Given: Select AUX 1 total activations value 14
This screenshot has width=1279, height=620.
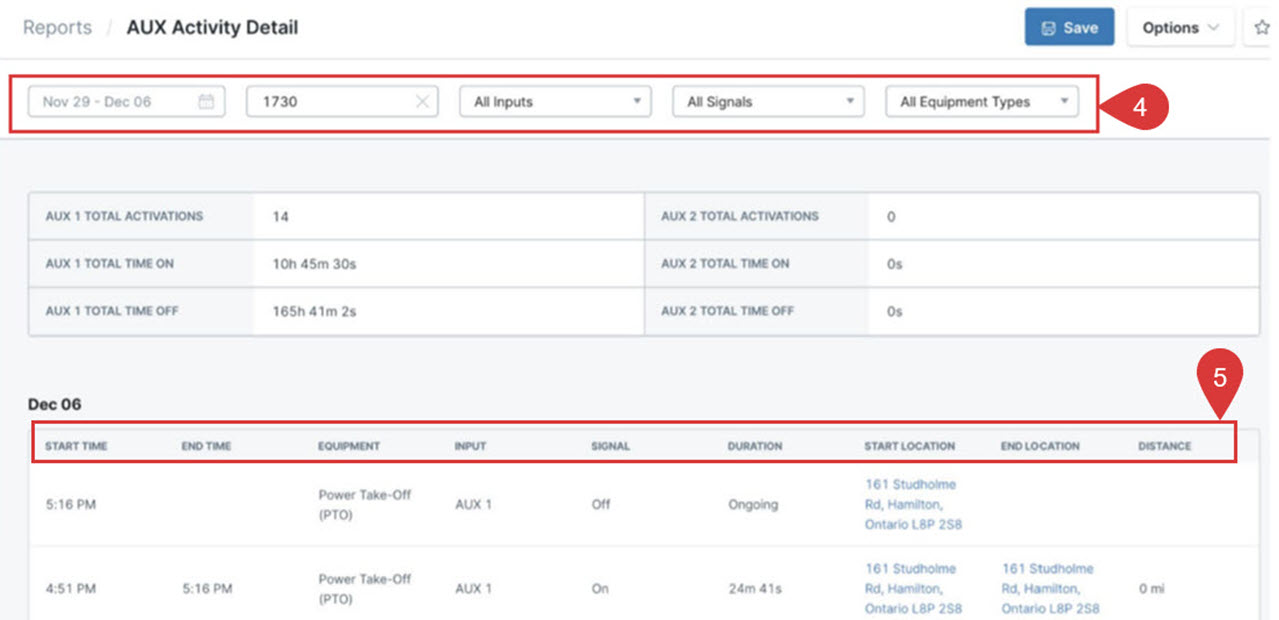Looking at the screenshot, I should [280, 216].
